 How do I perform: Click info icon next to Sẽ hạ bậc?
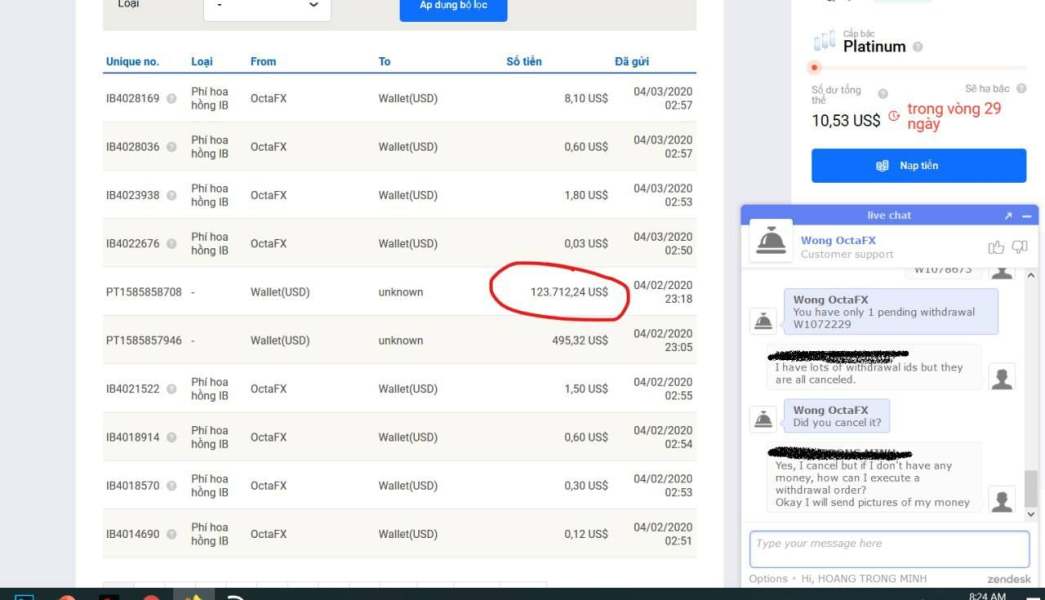point(1021,88)
